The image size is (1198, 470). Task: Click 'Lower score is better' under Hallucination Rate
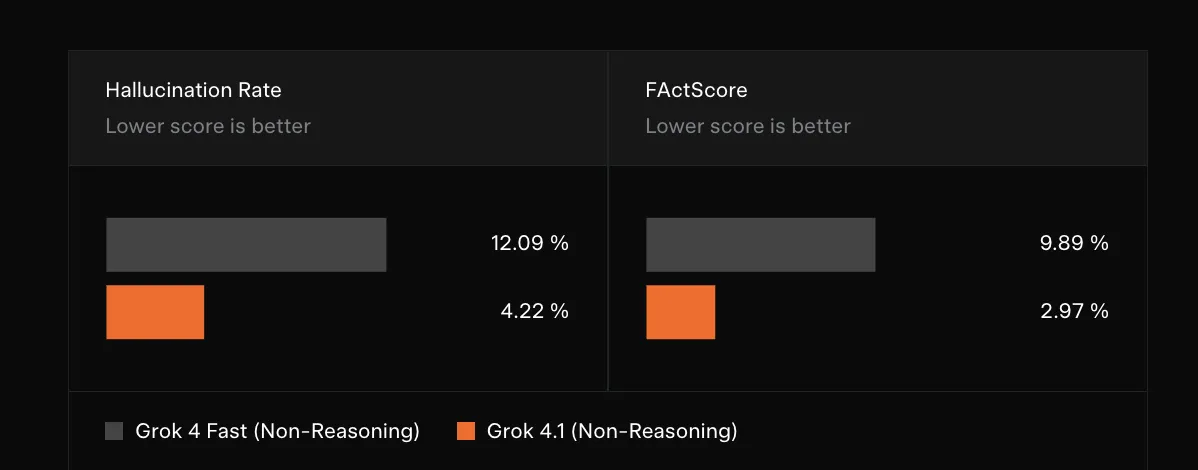[x=208, y=126]
